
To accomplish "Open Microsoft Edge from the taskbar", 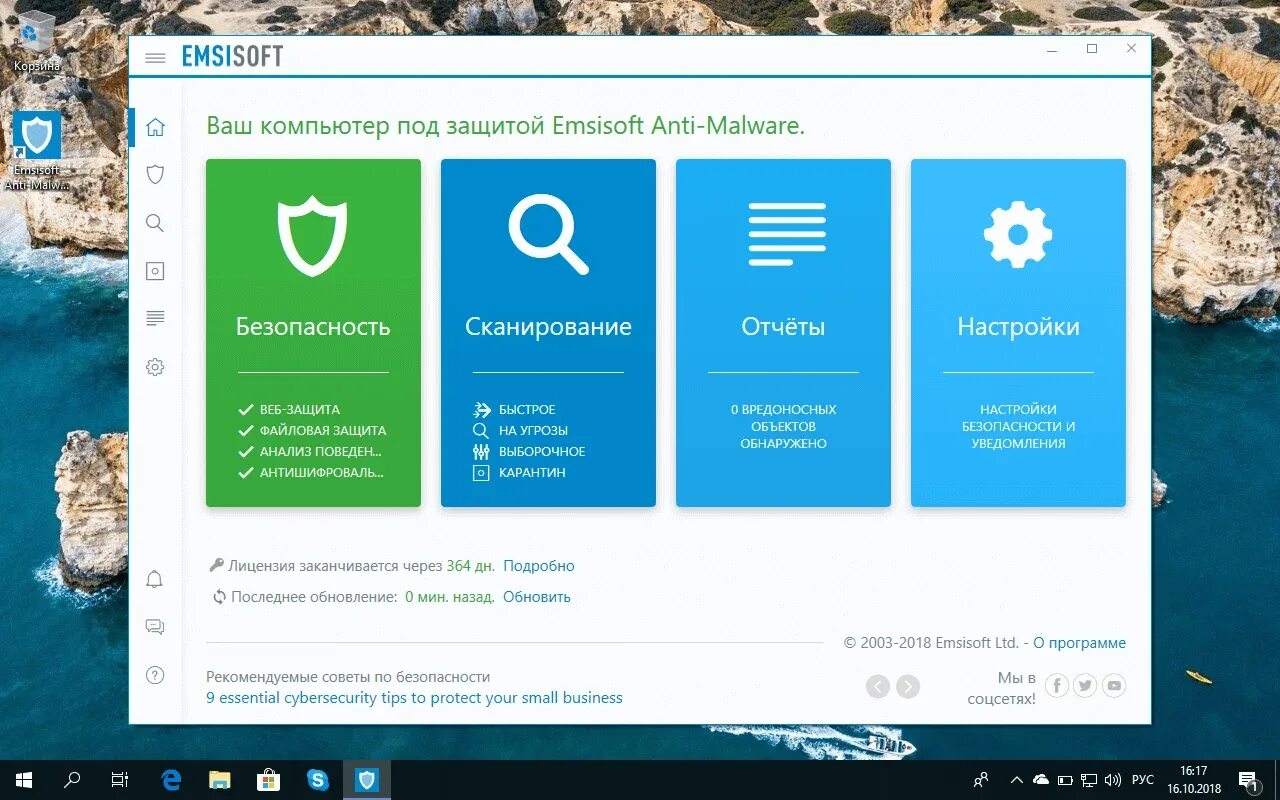I will pos(172,780).
